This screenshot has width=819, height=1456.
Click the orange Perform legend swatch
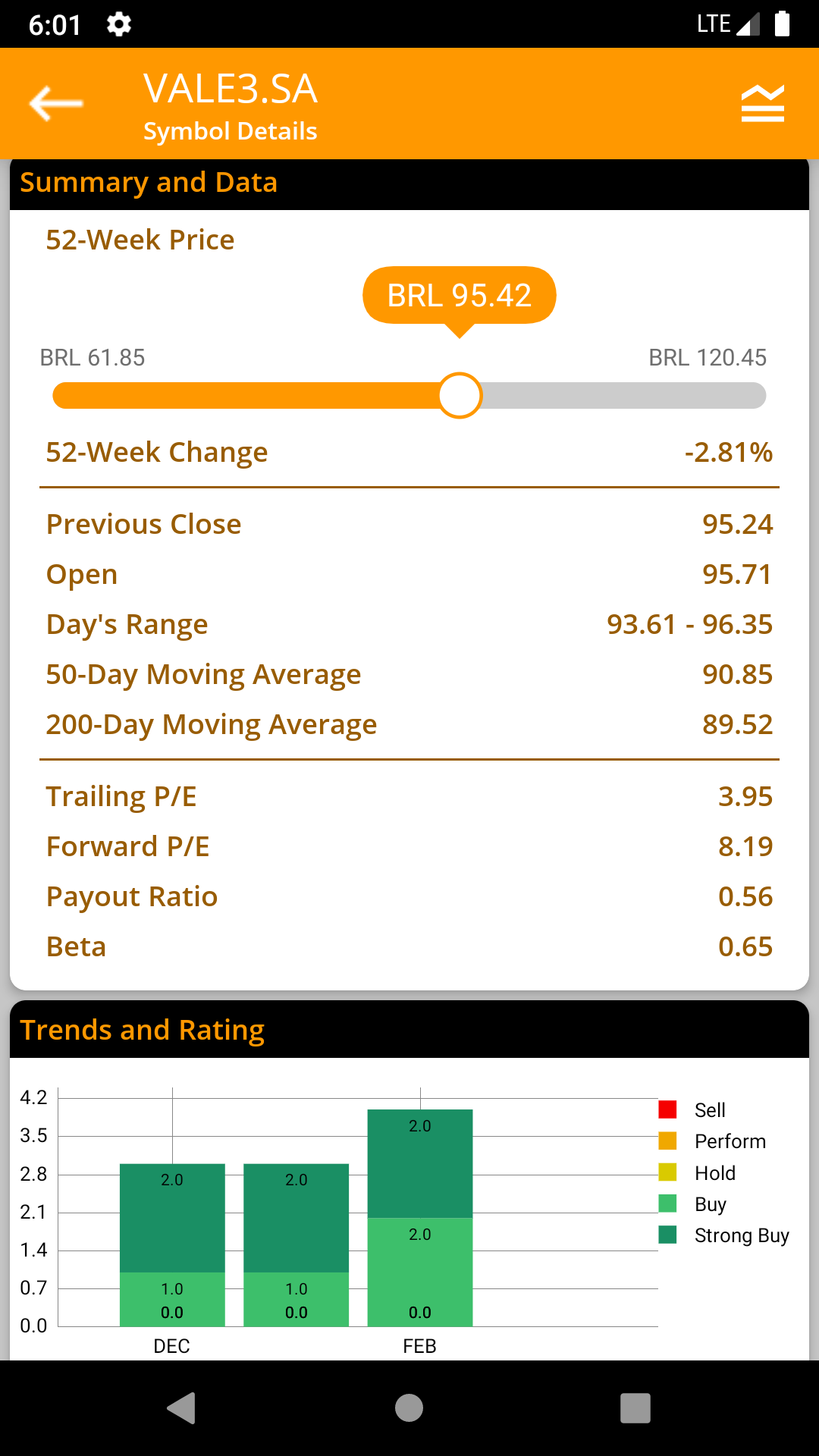(667, 1141)
